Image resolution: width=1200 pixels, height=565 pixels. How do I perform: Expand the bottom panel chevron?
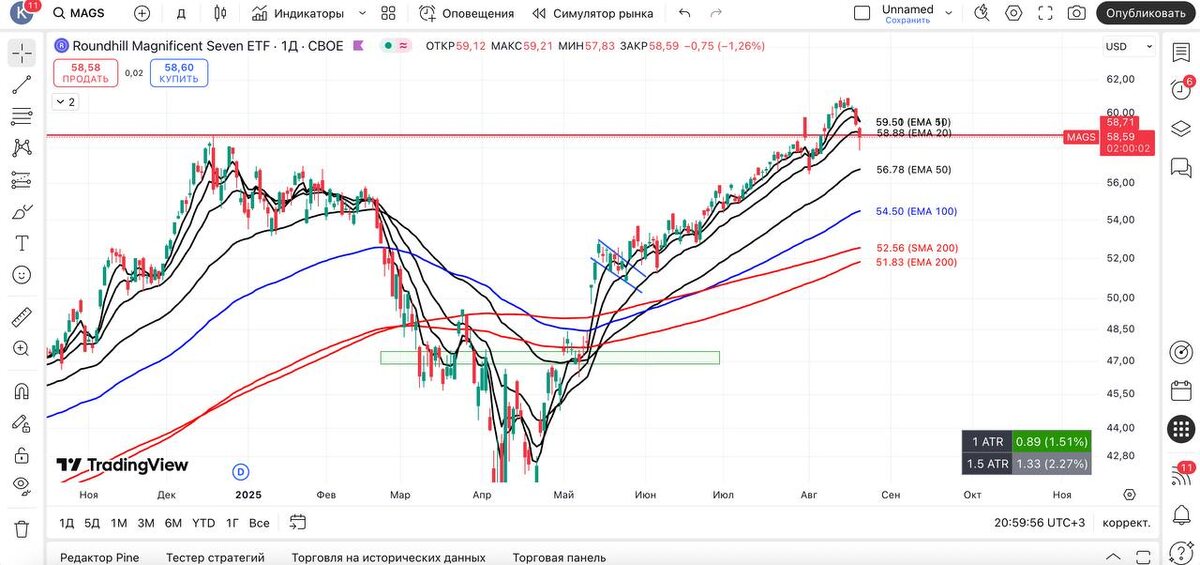click(1113, 557)
